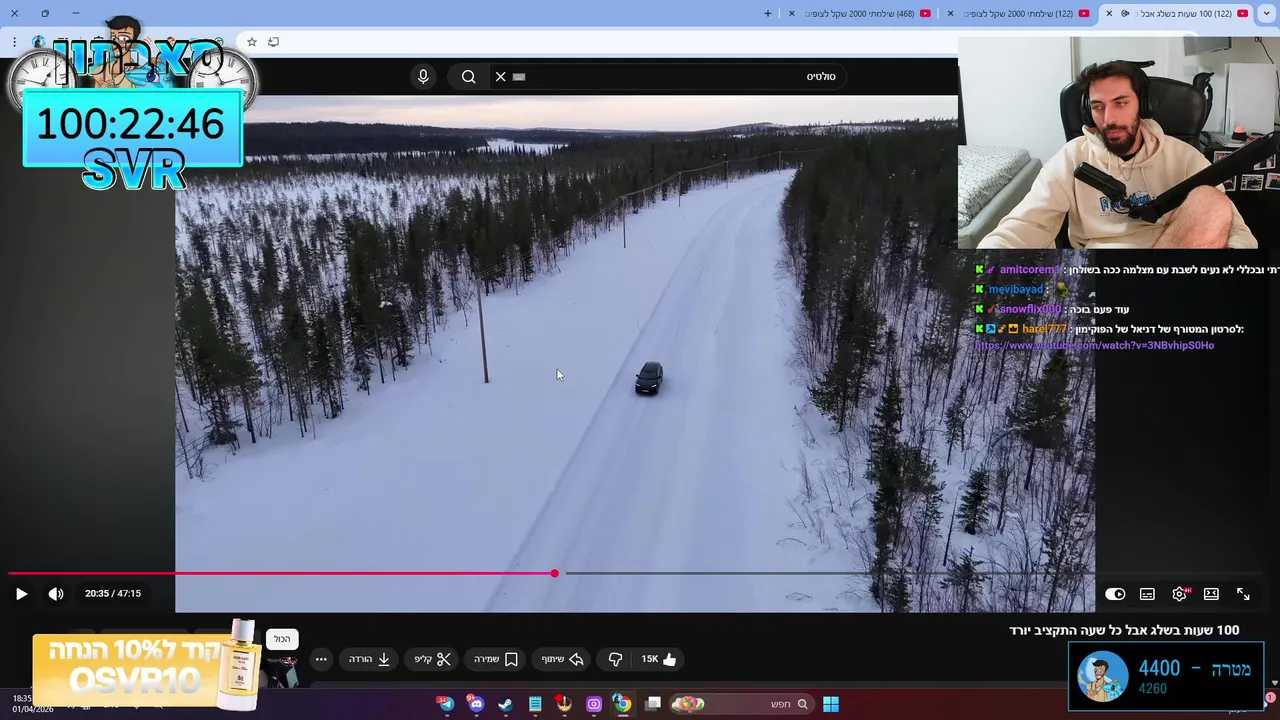This screenshot has height=720, width=1280.
Task: Click the 20:35 / 47:15 time display
Action: (113, 594)
